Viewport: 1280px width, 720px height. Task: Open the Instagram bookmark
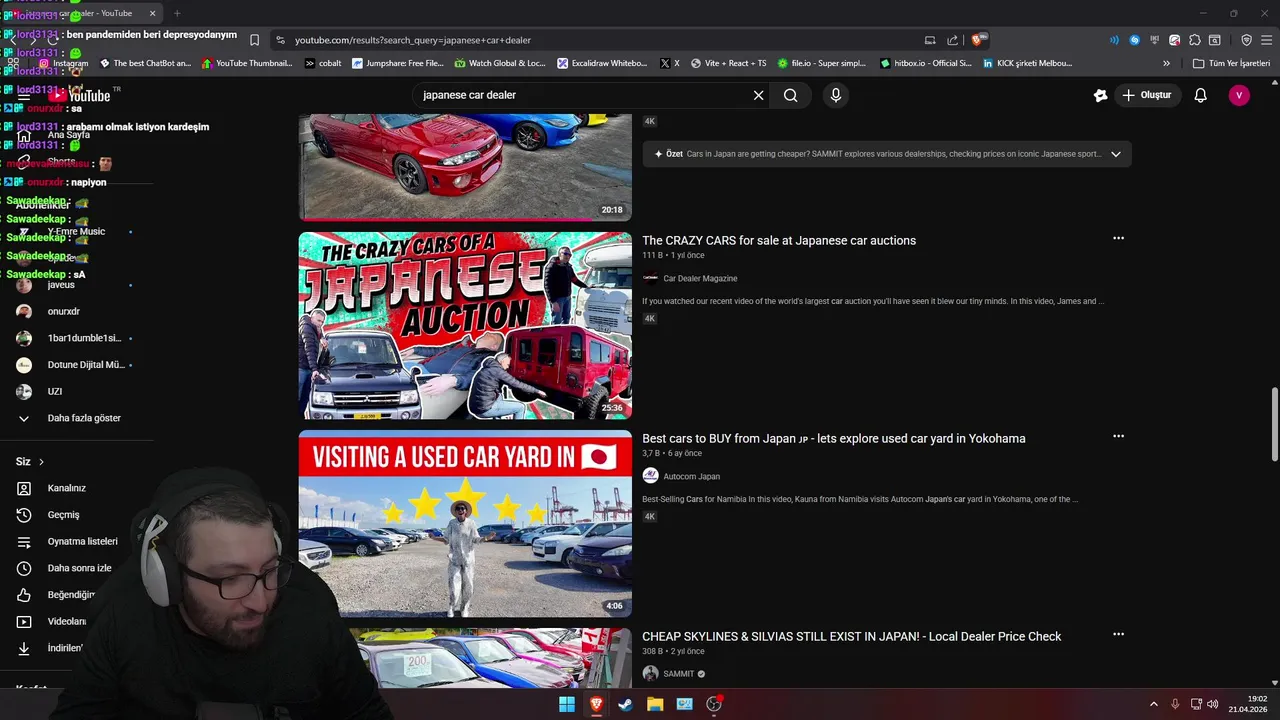click(x=63, y=63)
